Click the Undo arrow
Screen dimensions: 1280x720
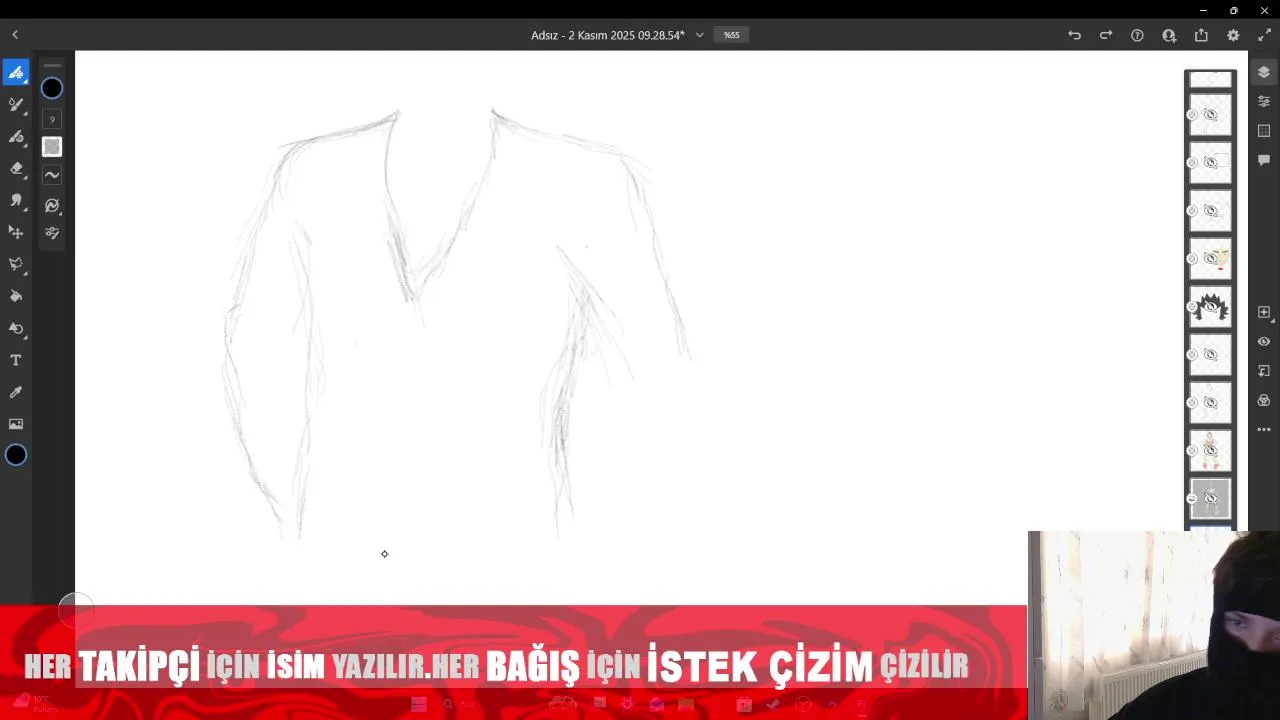[1074, 35]
